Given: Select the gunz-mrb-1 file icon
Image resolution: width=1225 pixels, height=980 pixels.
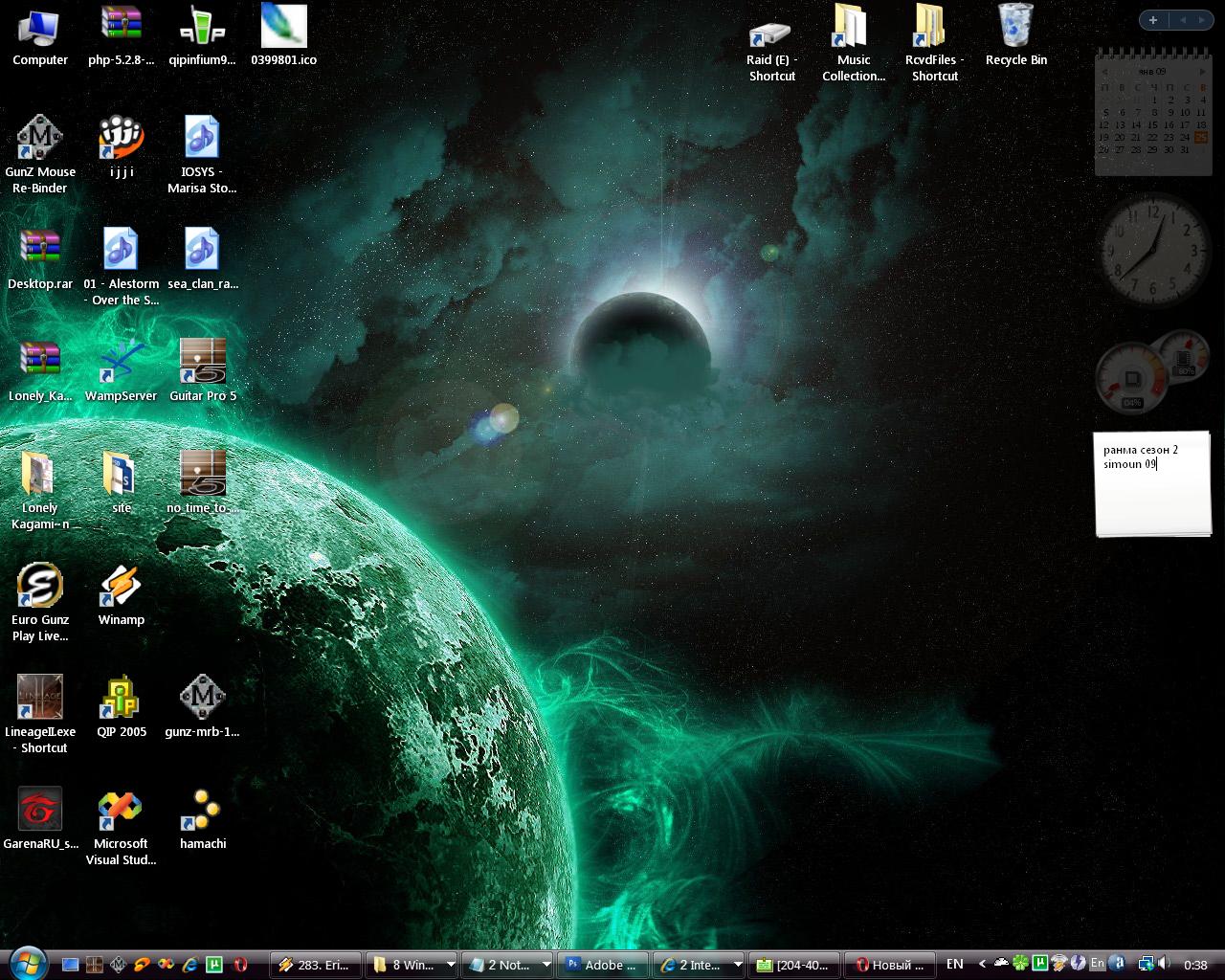Looking at the screenshot, I should 202,707.
